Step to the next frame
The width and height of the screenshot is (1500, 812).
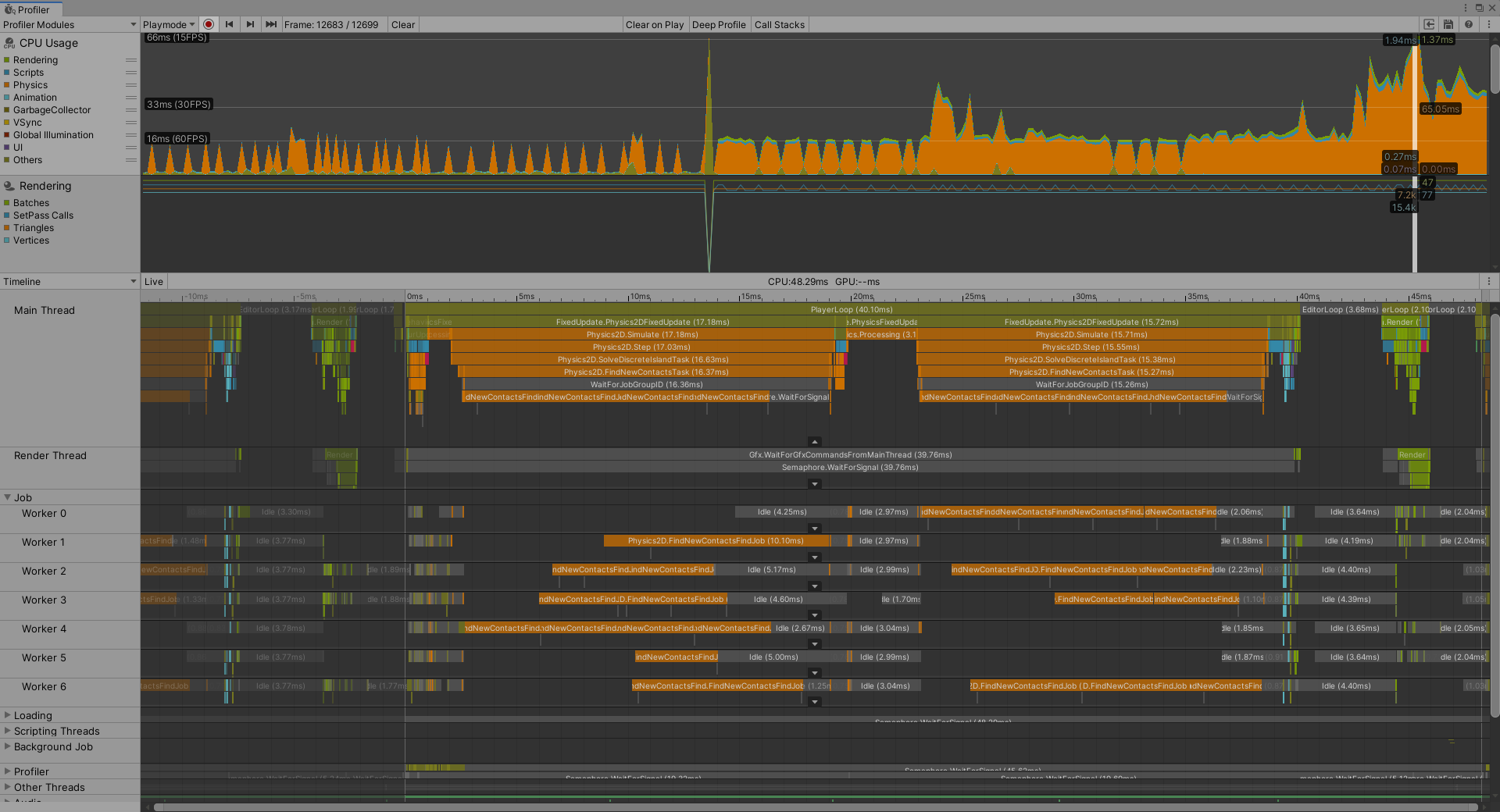point(250,24)
